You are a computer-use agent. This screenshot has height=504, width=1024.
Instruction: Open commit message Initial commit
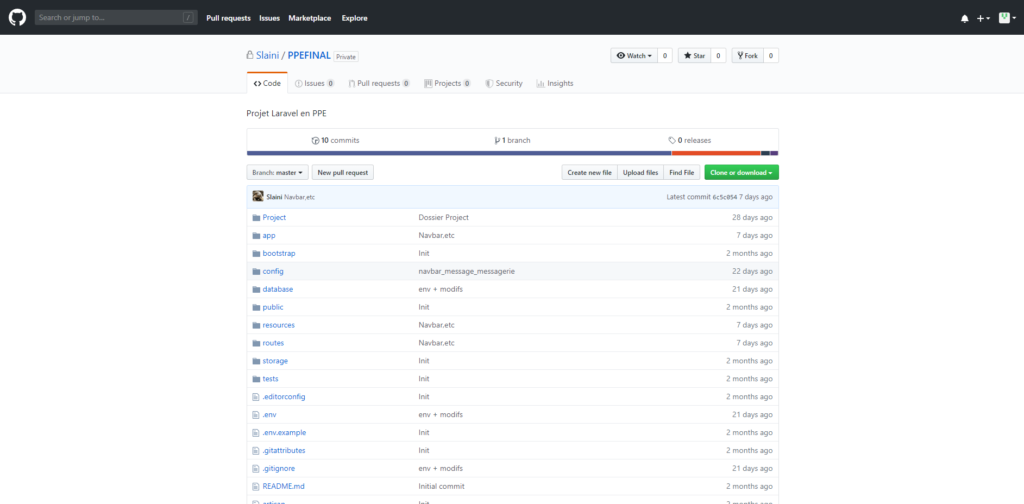tap(441, 486)
